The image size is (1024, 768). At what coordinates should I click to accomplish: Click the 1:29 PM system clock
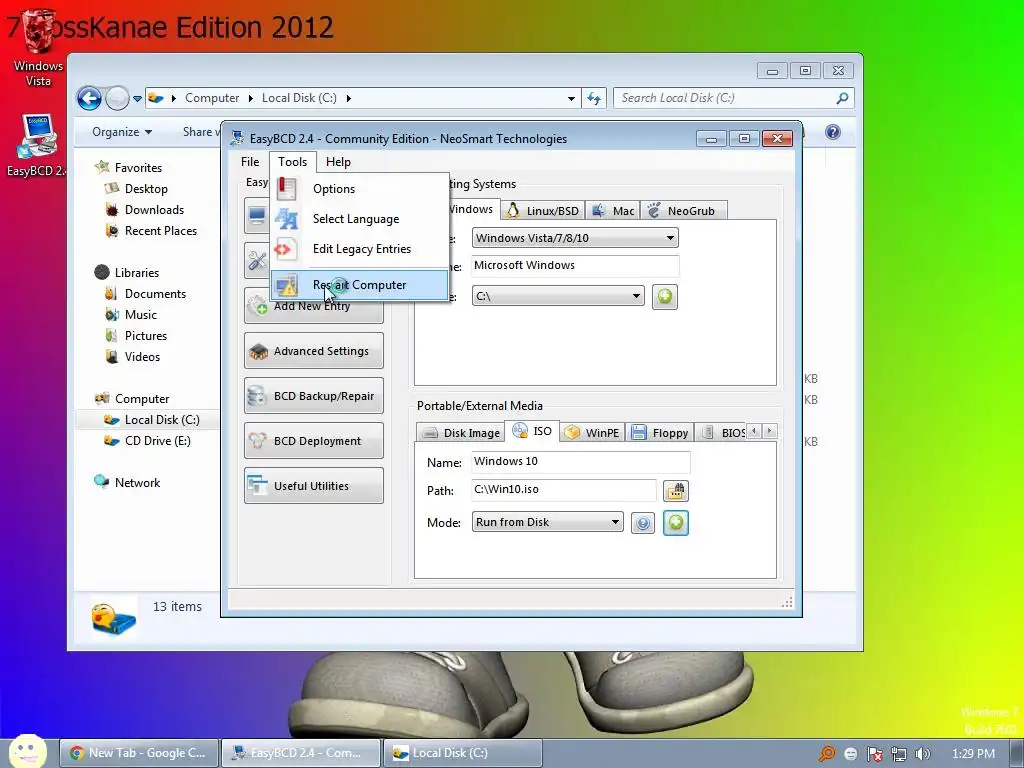coord(973,754)
